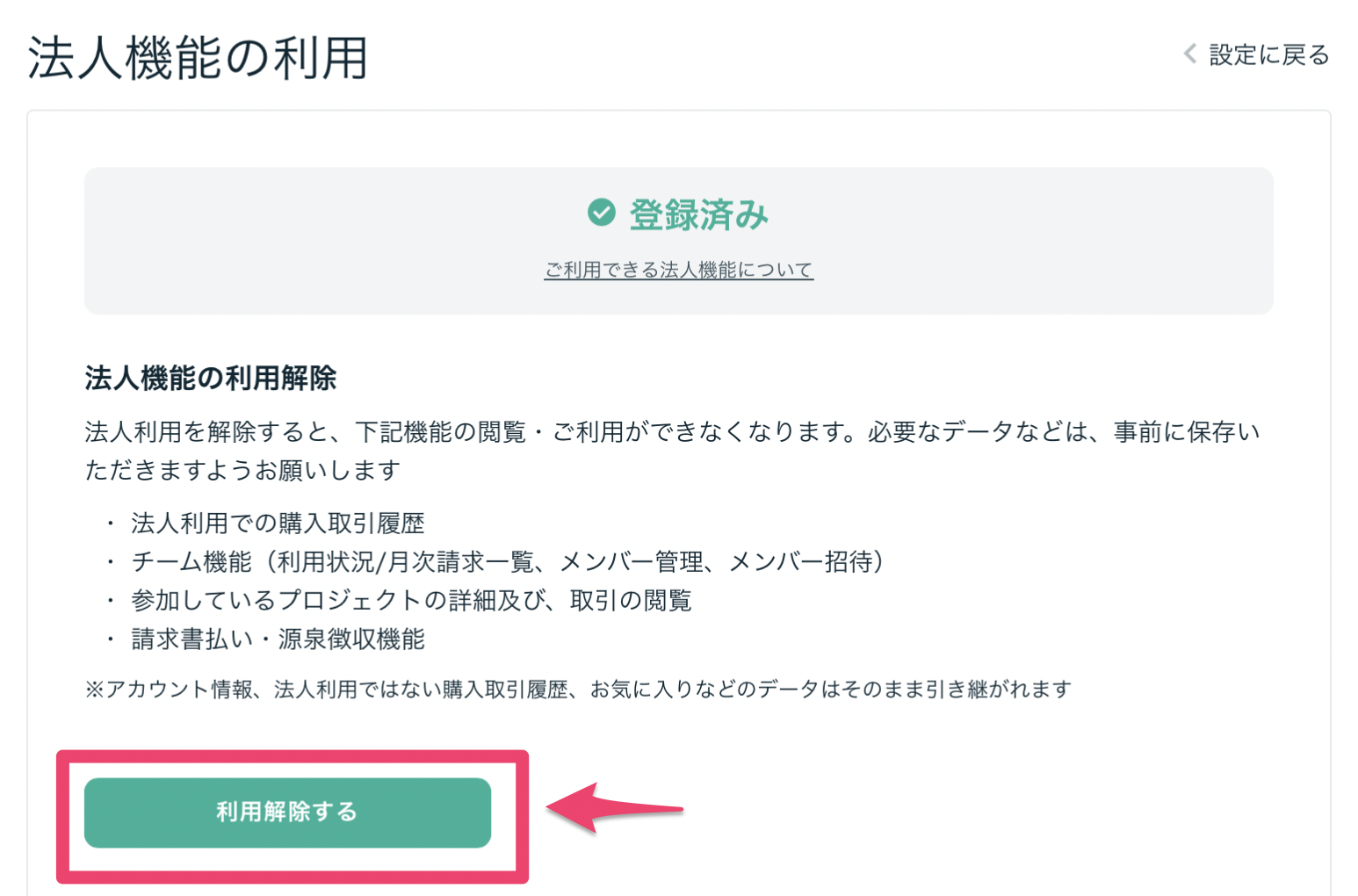Click the bullet dot before 参加しているプロジェクト
This screenshot has height=896, width=1358.
(x=111, y=601)
